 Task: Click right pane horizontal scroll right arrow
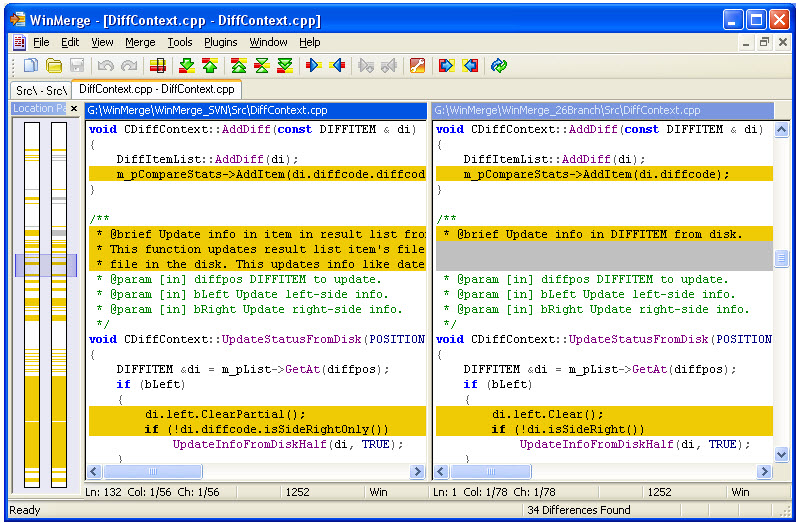765,472
